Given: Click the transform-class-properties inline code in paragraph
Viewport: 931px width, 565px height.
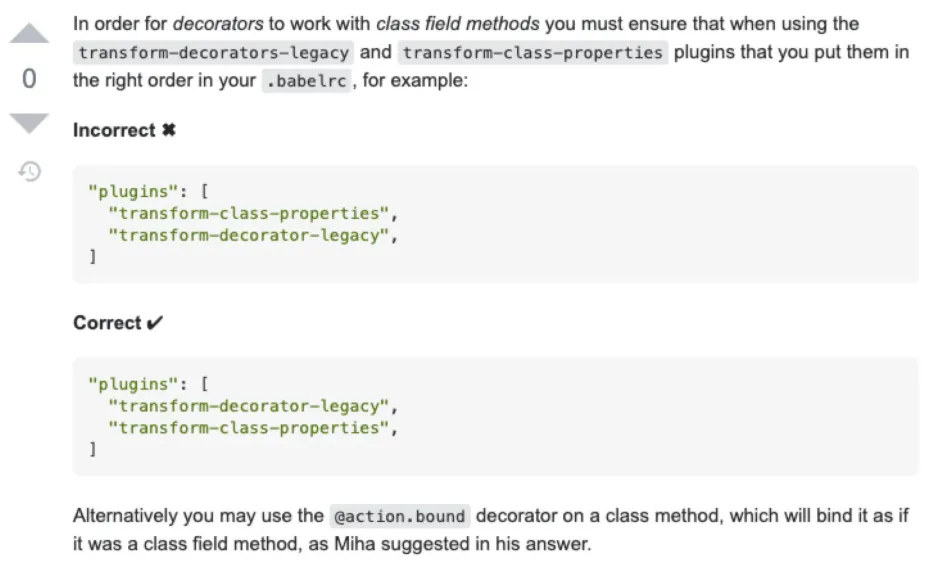Looking at the screenshot, I should click(532, 53).
